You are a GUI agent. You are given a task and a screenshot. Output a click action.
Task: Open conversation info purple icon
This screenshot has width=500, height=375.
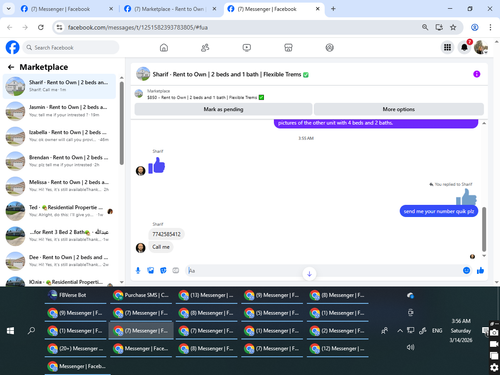pos(477,74)
